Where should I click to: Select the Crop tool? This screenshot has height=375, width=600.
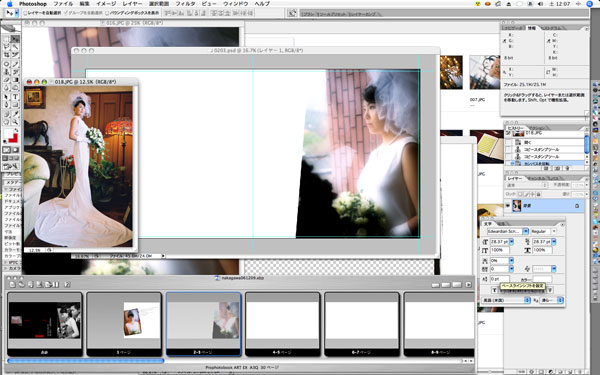pyautogui.click(x=7, y=55)
